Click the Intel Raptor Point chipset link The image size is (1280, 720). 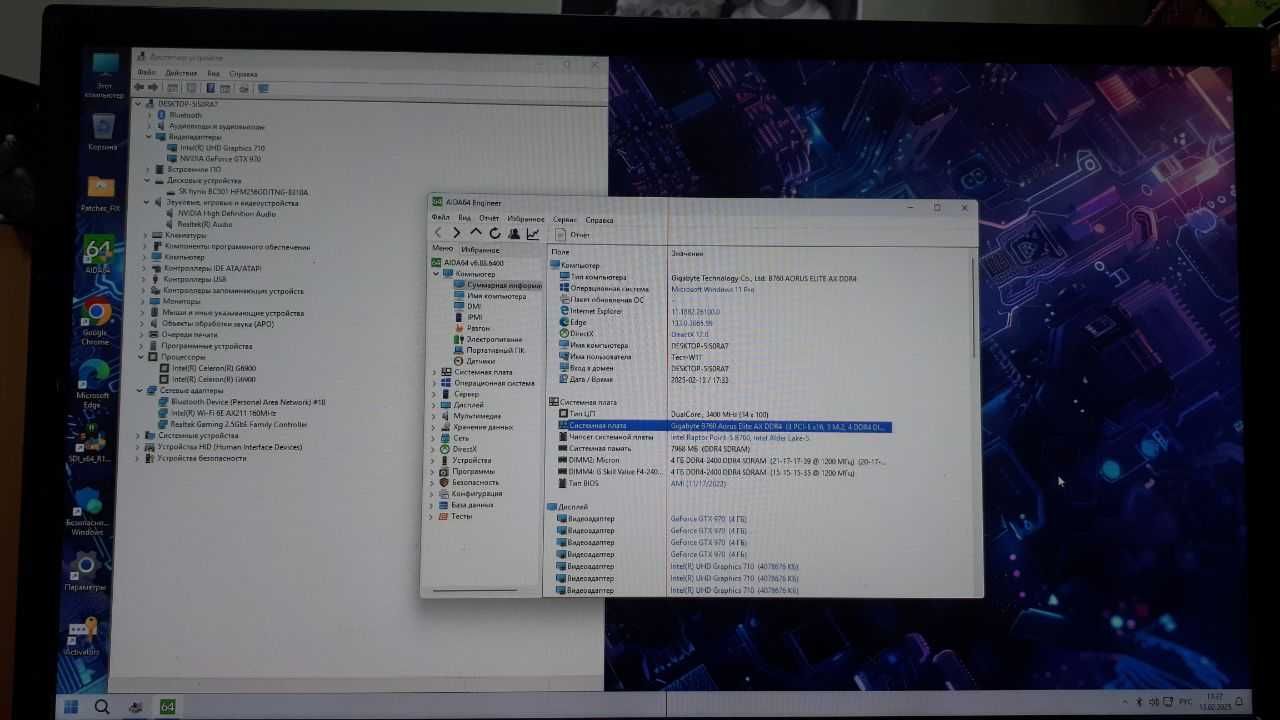[x=739, y=438]
